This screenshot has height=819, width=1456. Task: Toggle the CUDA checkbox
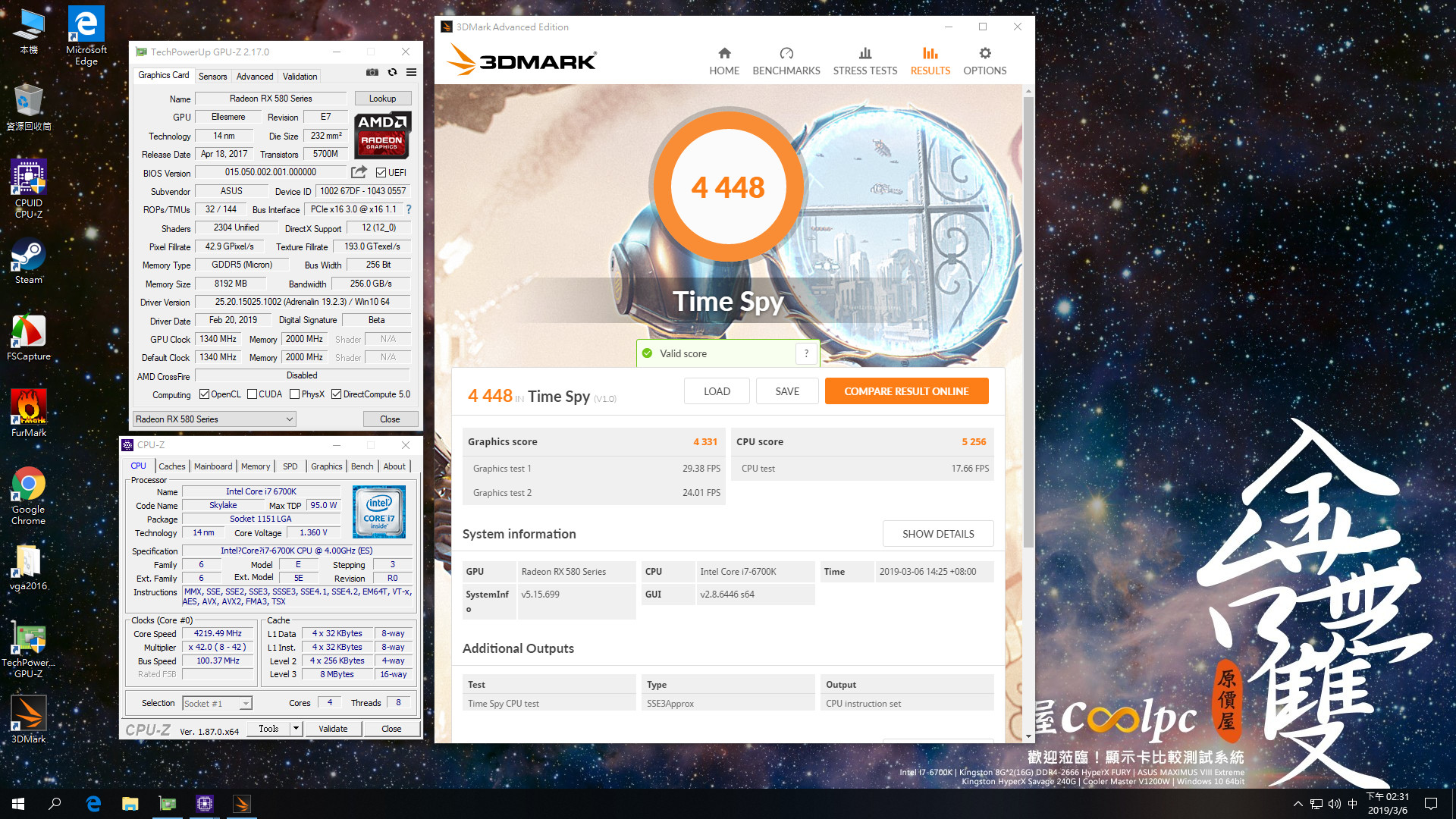[x=253, y=394]
